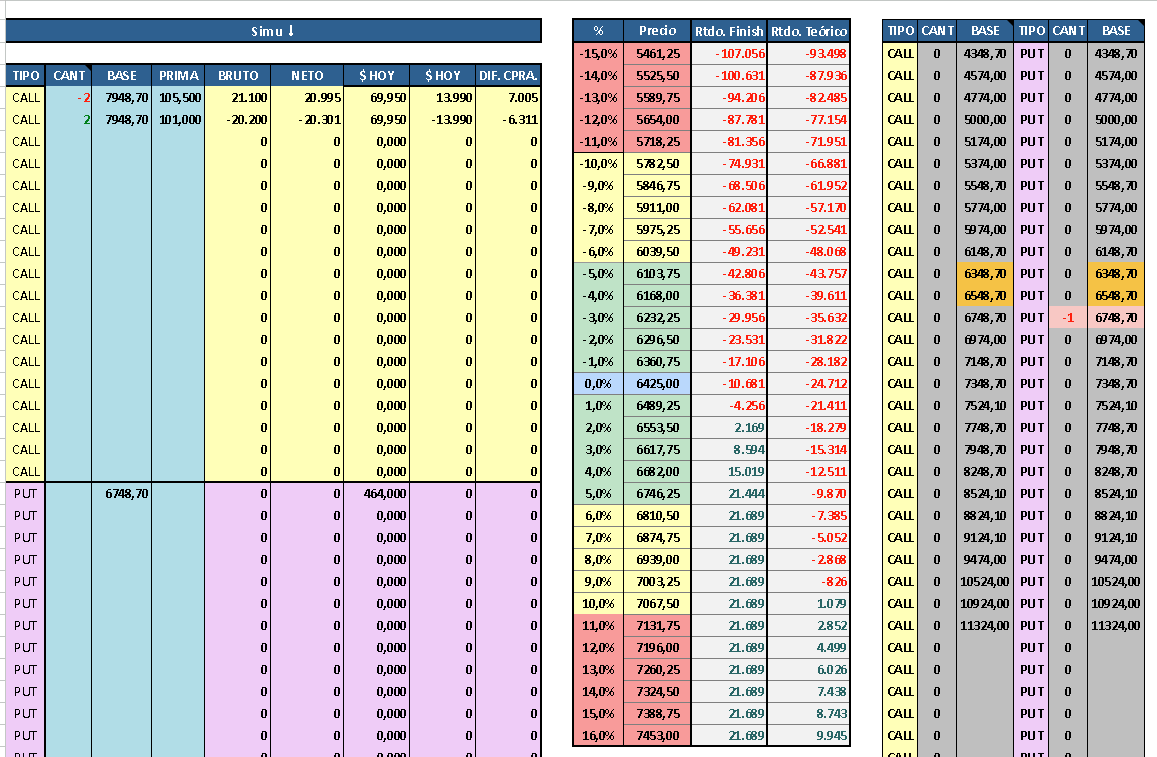Click the BRUTO column header
The image size is (1157, 757).
238,75
